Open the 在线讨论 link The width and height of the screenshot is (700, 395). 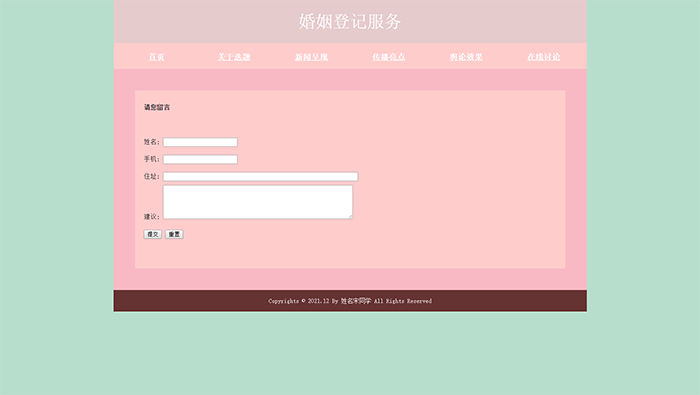(544, 57)
